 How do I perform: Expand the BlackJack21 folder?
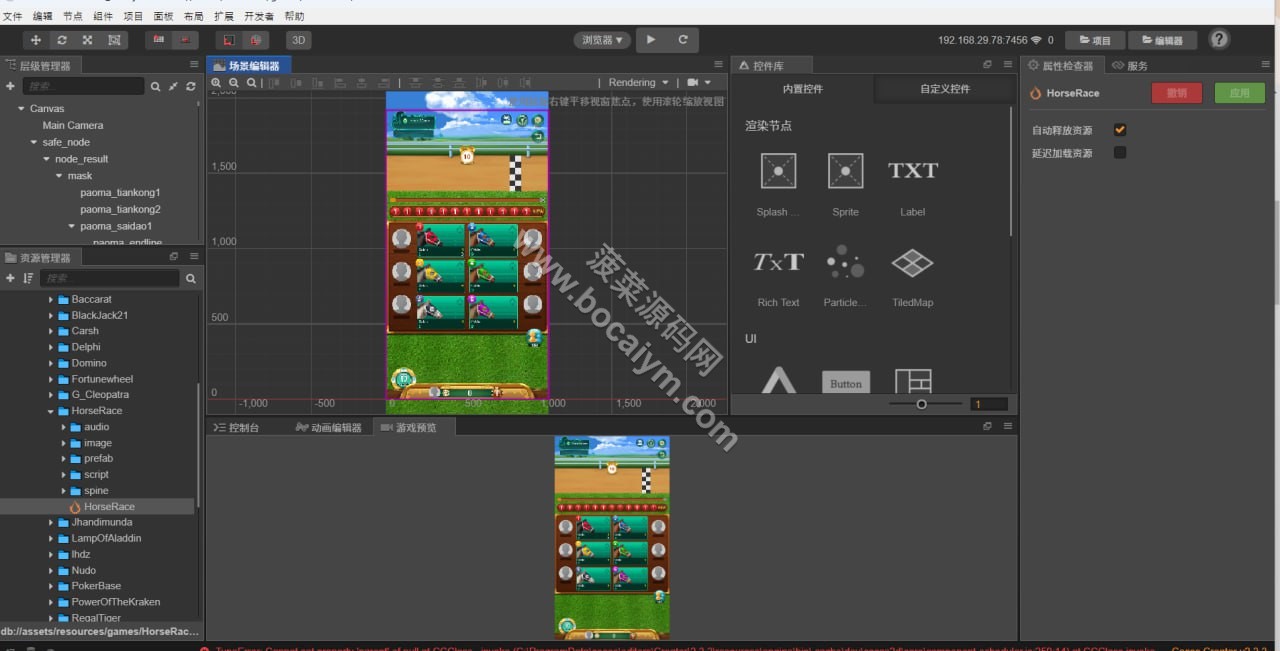tap(51, 315)
